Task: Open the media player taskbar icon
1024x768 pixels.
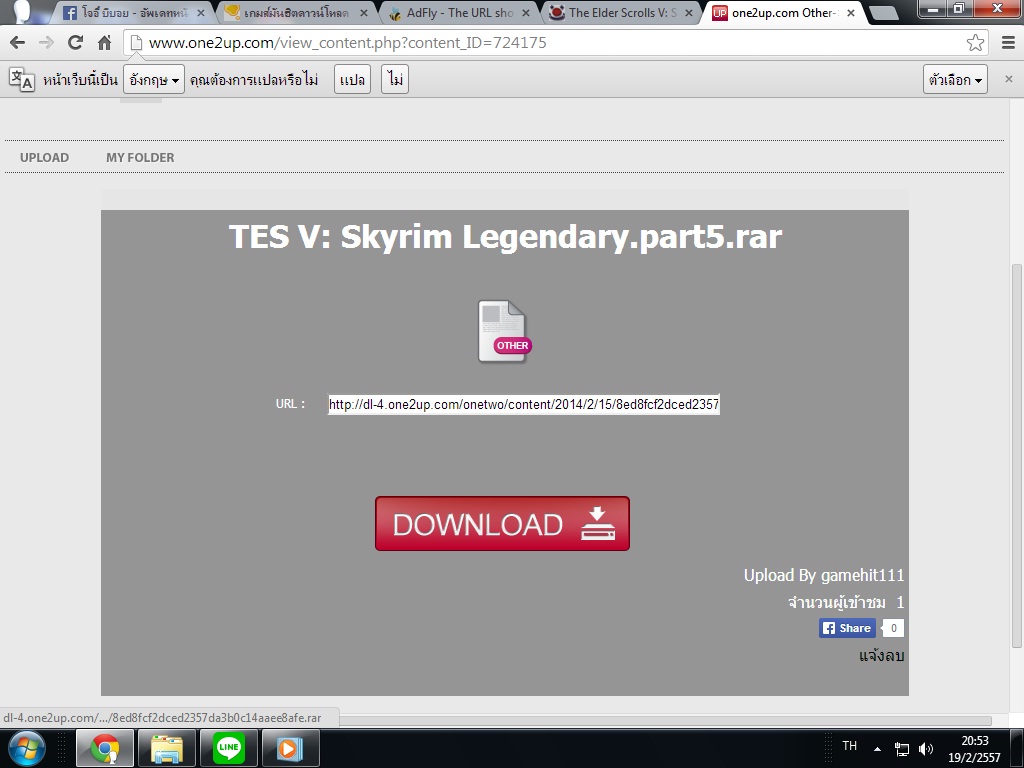Action: point(291,748)
